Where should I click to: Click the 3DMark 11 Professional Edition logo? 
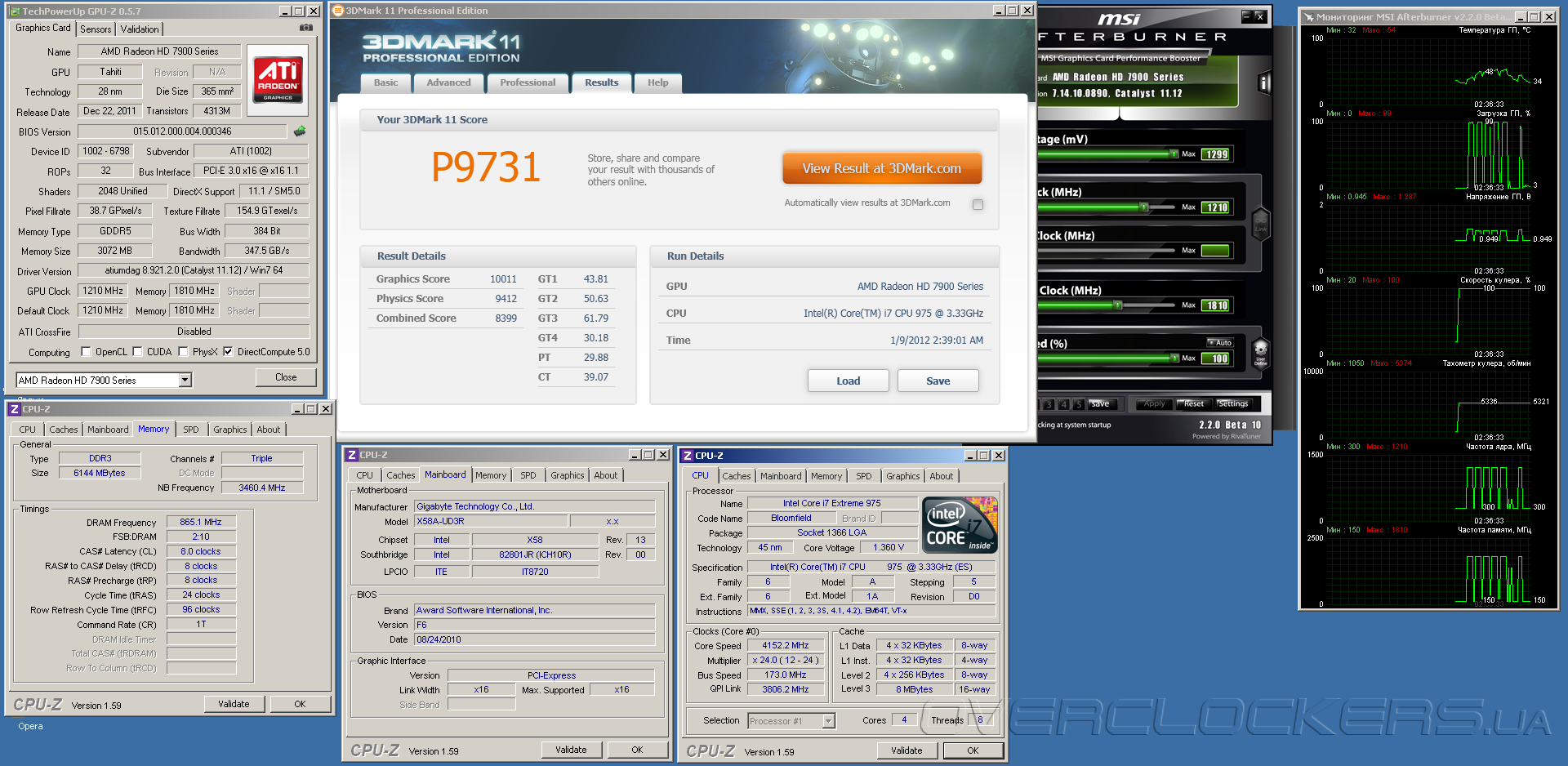pos(441,47)
